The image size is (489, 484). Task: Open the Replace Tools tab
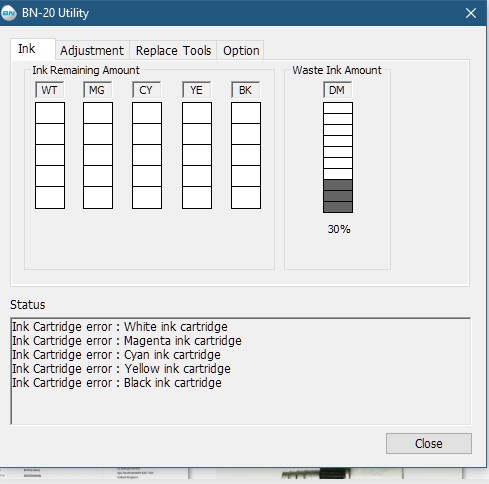(x=173, y=51)
